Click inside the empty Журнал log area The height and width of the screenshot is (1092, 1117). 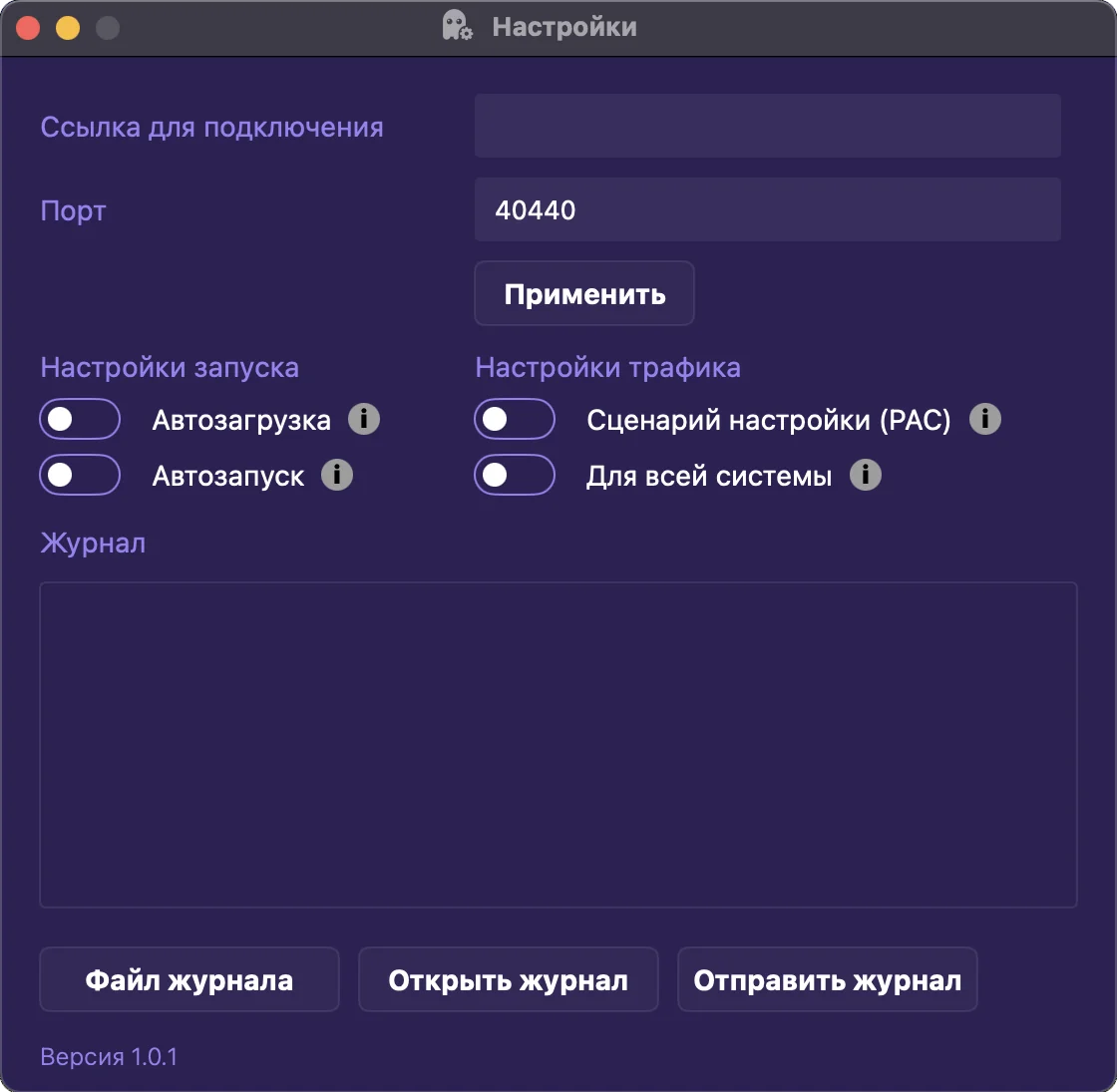(x=558, y=745)
